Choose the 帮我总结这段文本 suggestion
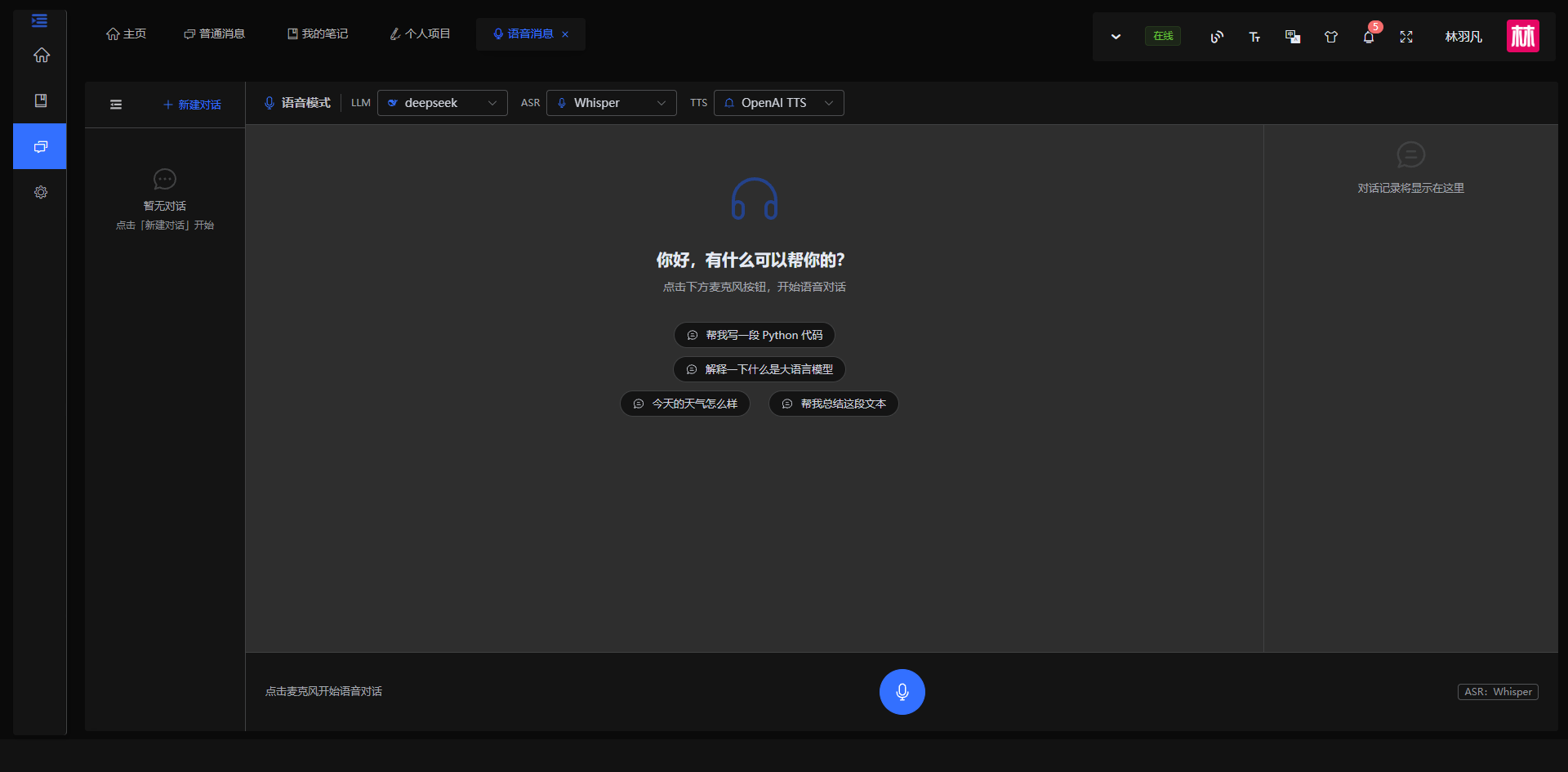Screen dimensions: 1568x772 834,404
